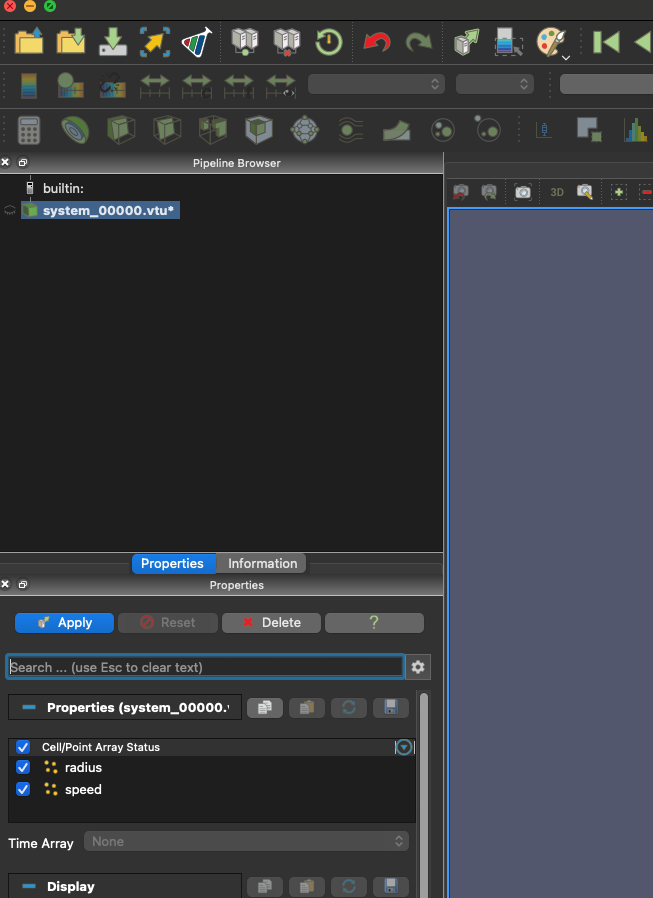Screen dimensions: 653x898
Task: Open the color palette loader icon
Action: (x=551, y=42)
